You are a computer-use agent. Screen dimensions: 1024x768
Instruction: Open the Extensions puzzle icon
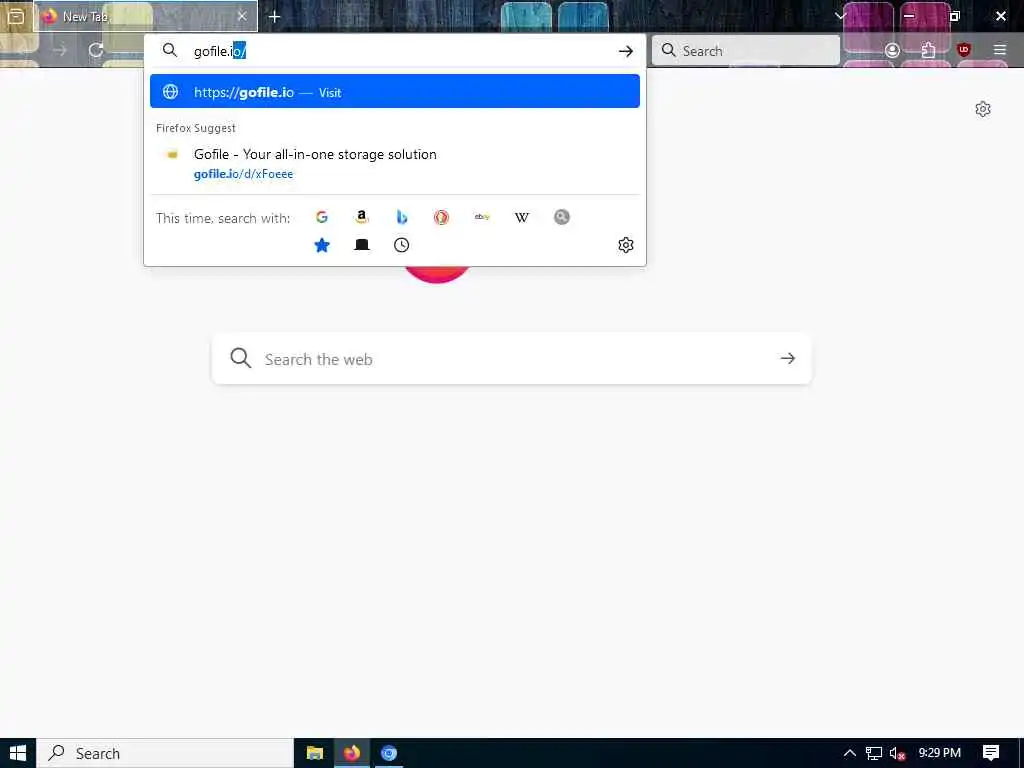(928, 50)
